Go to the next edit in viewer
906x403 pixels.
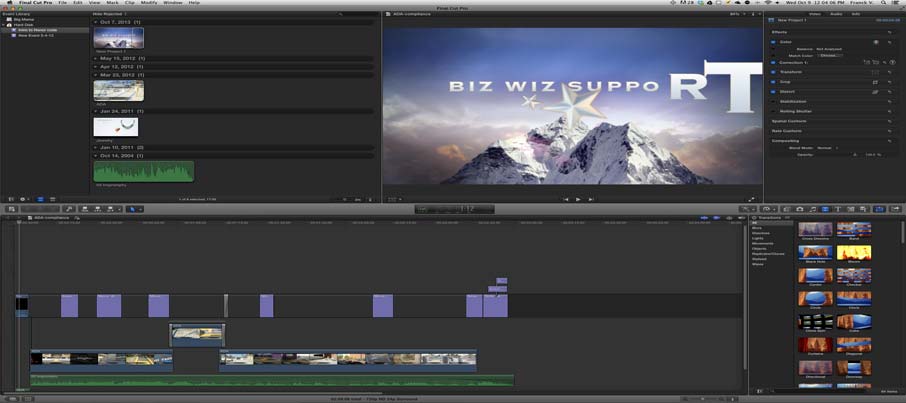pos(591,199)
